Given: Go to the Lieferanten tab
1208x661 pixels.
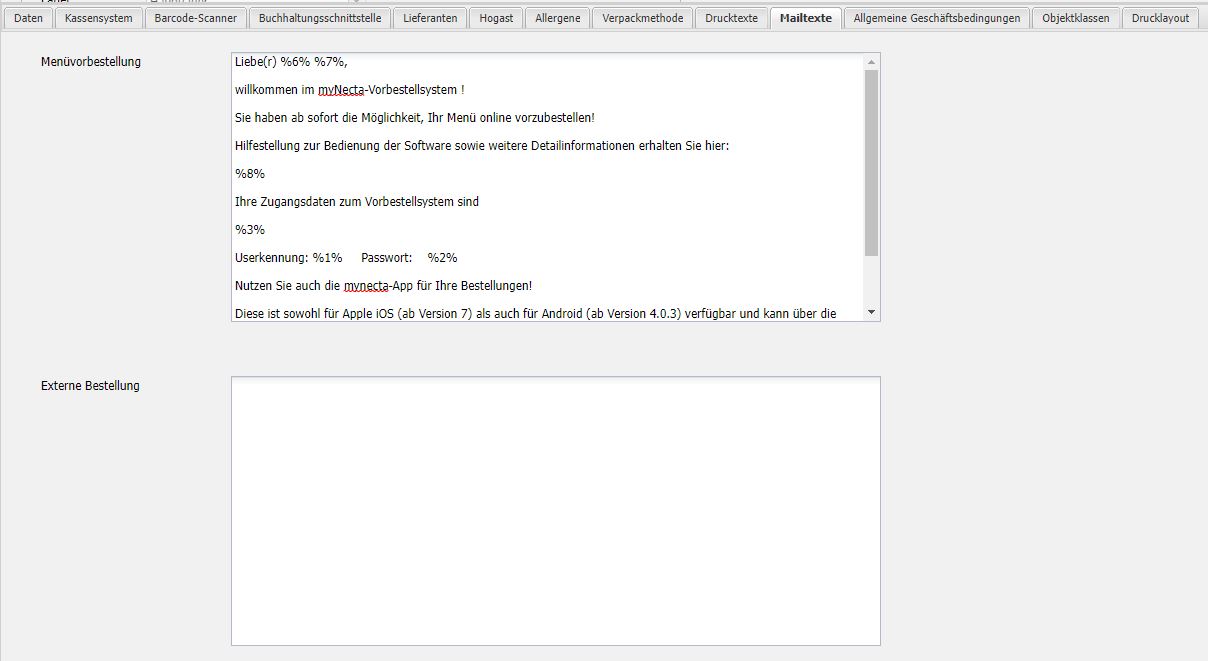Looking at the screenshot, I should click(x=430, y=18).
